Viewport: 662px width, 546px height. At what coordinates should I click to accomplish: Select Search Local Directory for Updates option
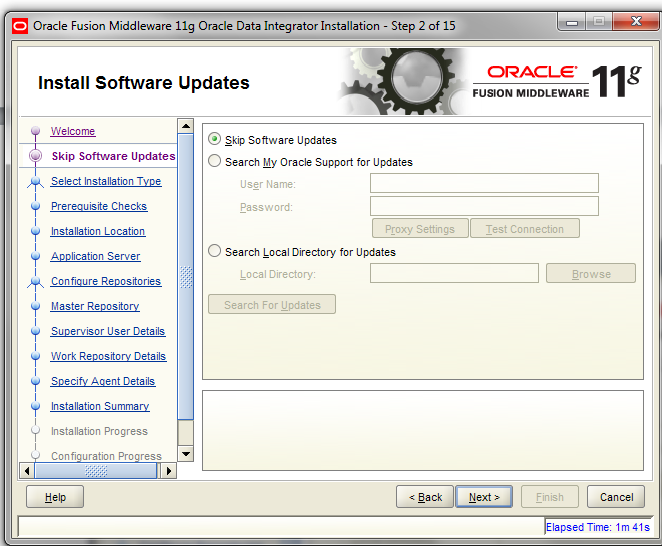214,251
